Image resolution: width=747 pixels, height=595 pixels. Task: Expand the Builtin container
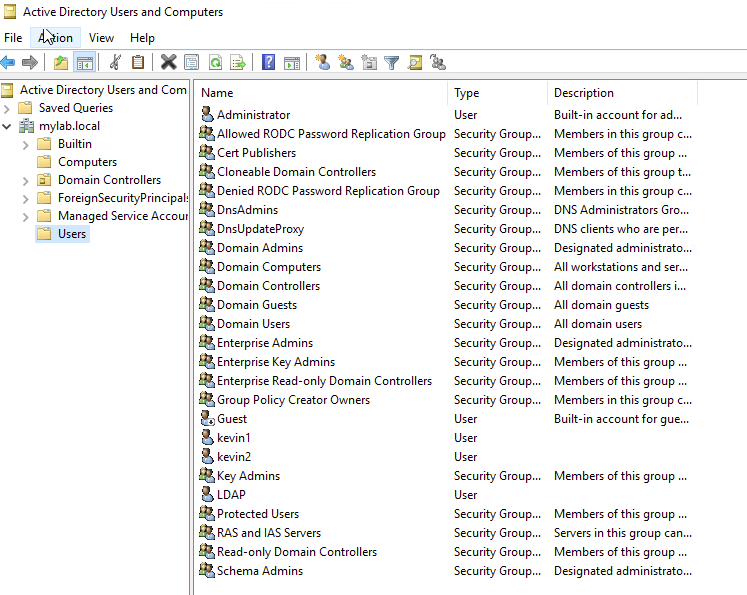click(26, 144)
